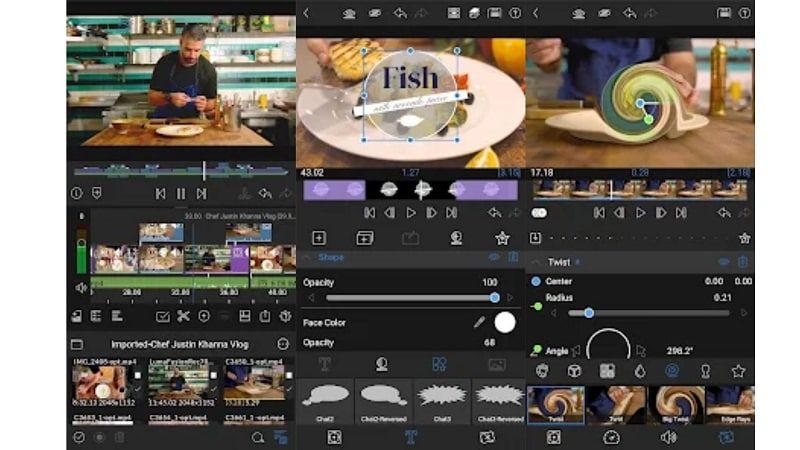Click the undo arrow in timeline panel
Viewport: 800px width, 450px height.
coord(265,194)
